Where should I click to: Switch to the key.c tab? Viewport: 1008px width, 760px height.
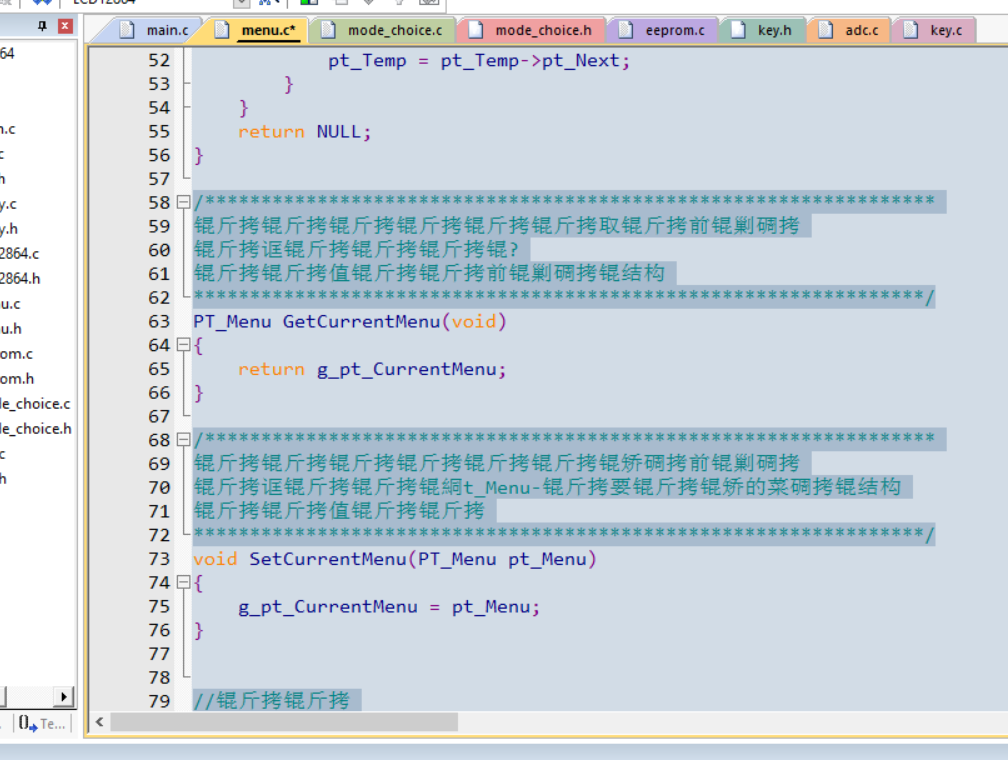933,30
